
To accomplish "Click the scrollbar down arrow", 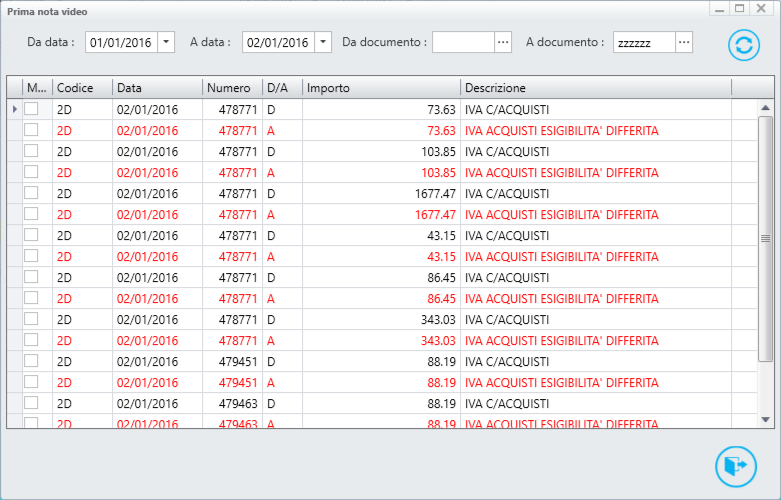I will pyautogui.click(x=766, y=419).
